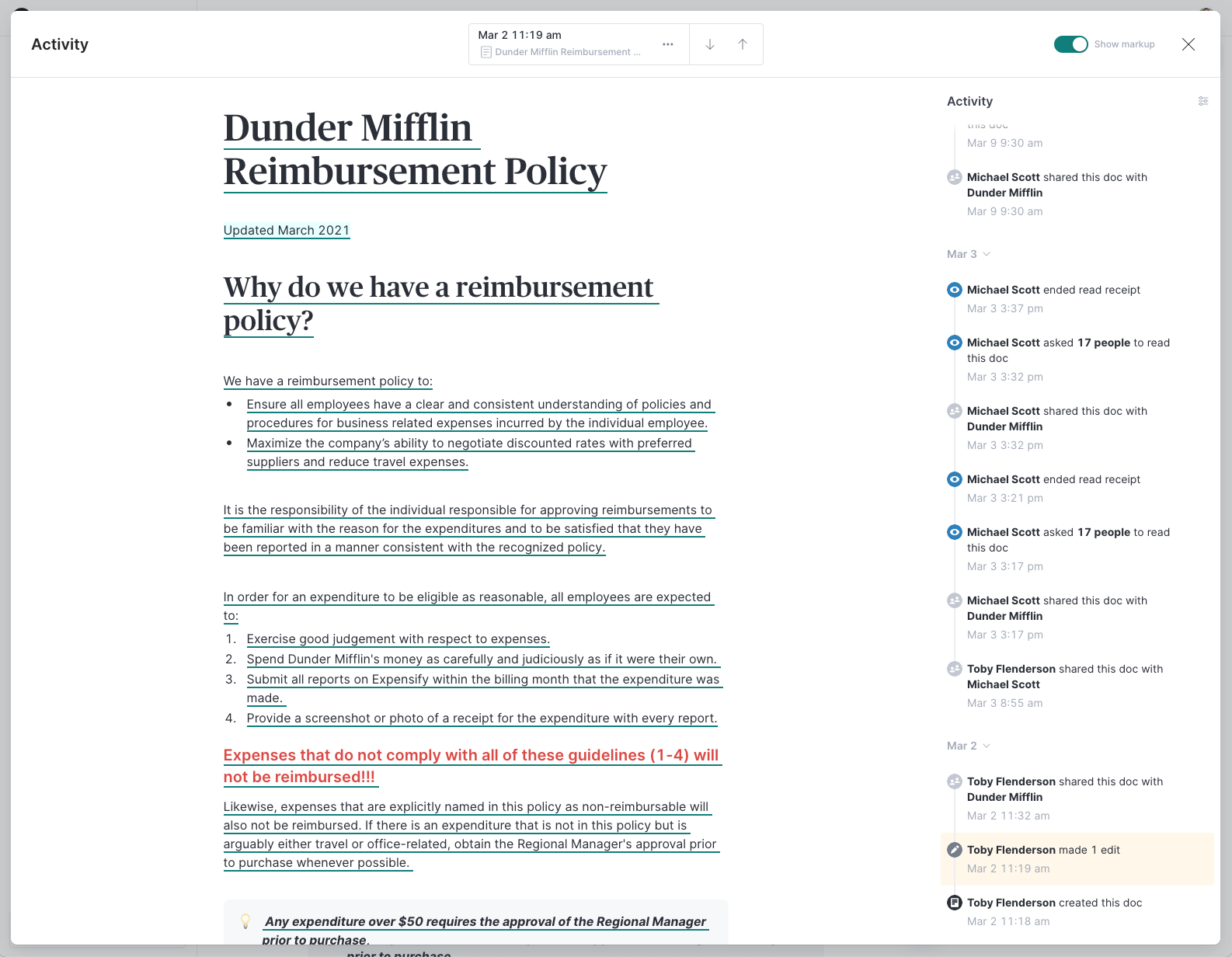Click the Mar 2 11:32 am timestamp
This screenshot has width=1232, height=957.
click(x=1008, y=816)
